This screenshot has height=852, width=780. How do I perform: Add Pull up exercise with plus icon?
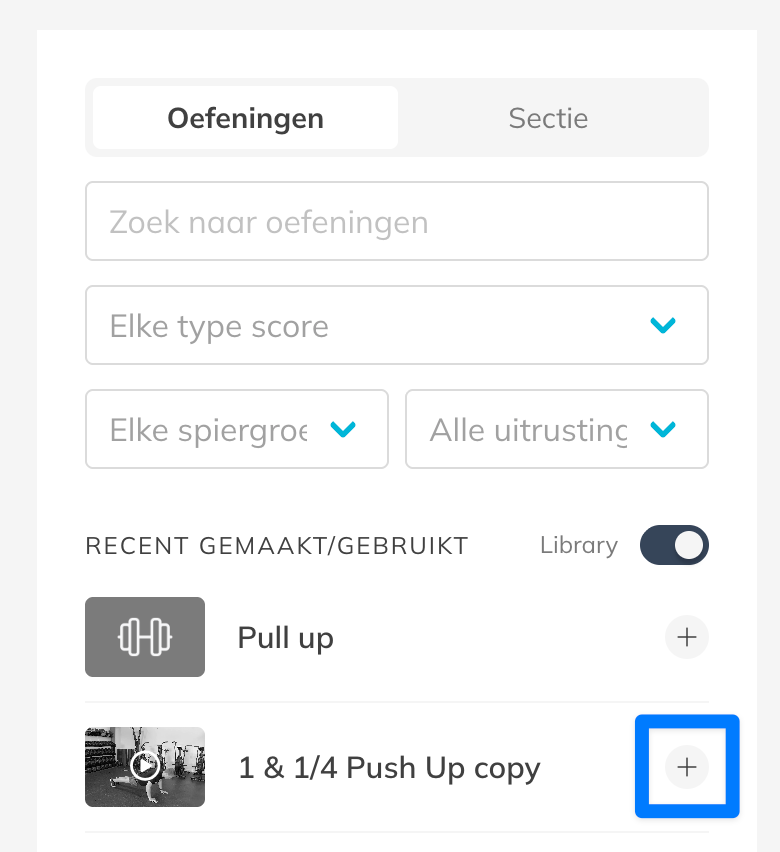coord(687,637)
